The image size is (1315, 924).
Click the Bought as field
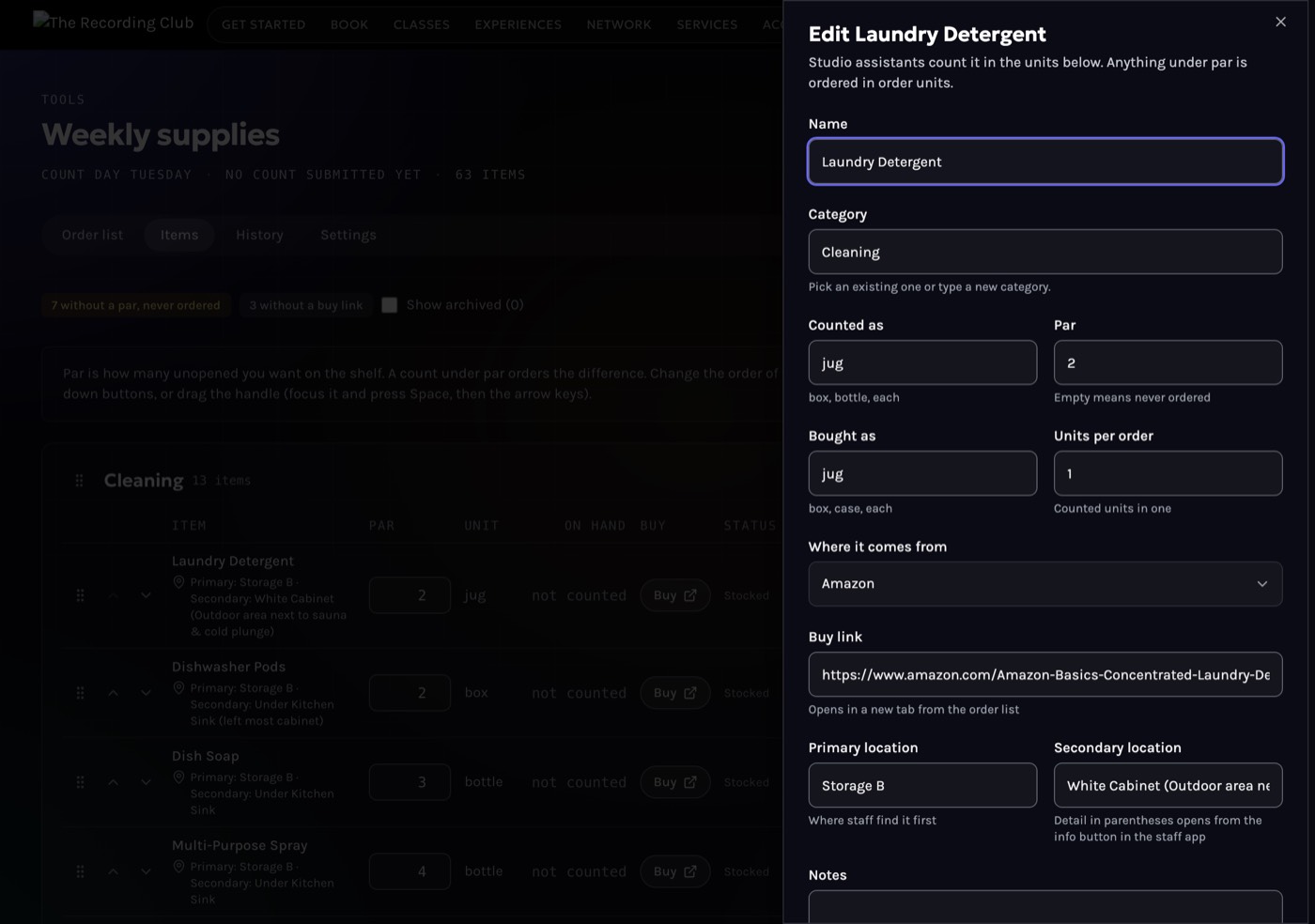coord(922,473)
